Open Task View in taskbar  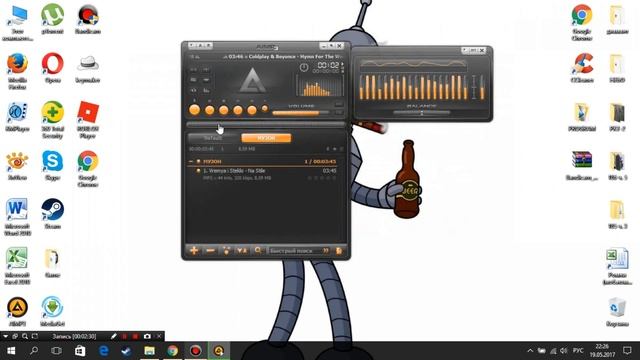(x=57, y=351)
